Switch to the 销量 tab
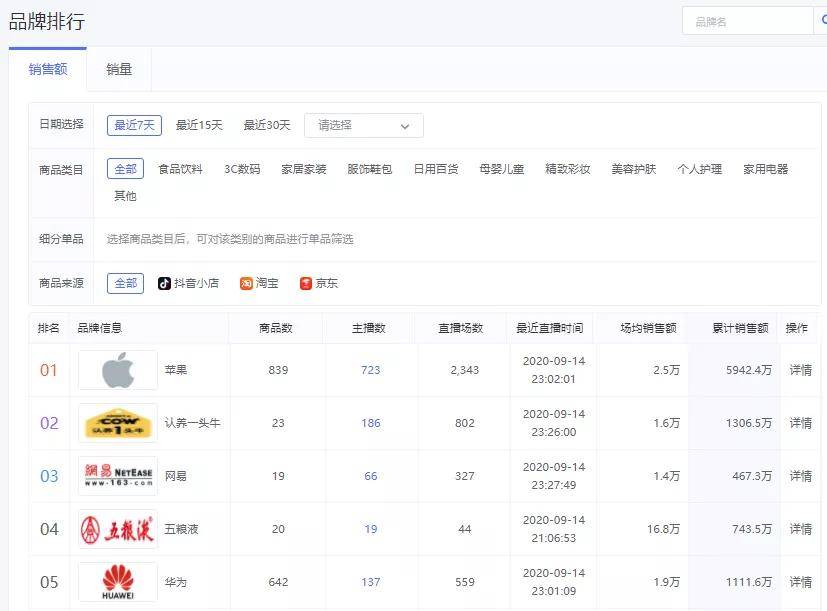This screenshot has width=827, height=611. [119, 69]
